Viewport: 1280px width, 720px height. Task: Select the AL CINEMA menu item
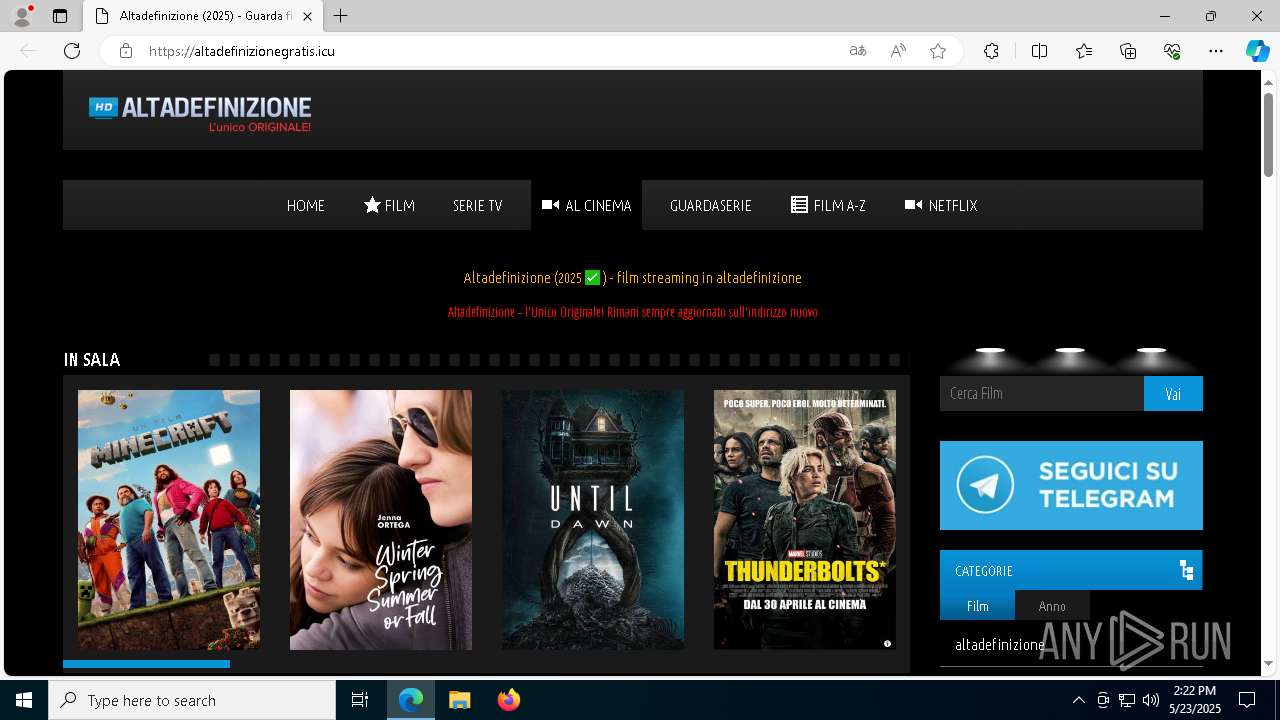coord(586,205)
